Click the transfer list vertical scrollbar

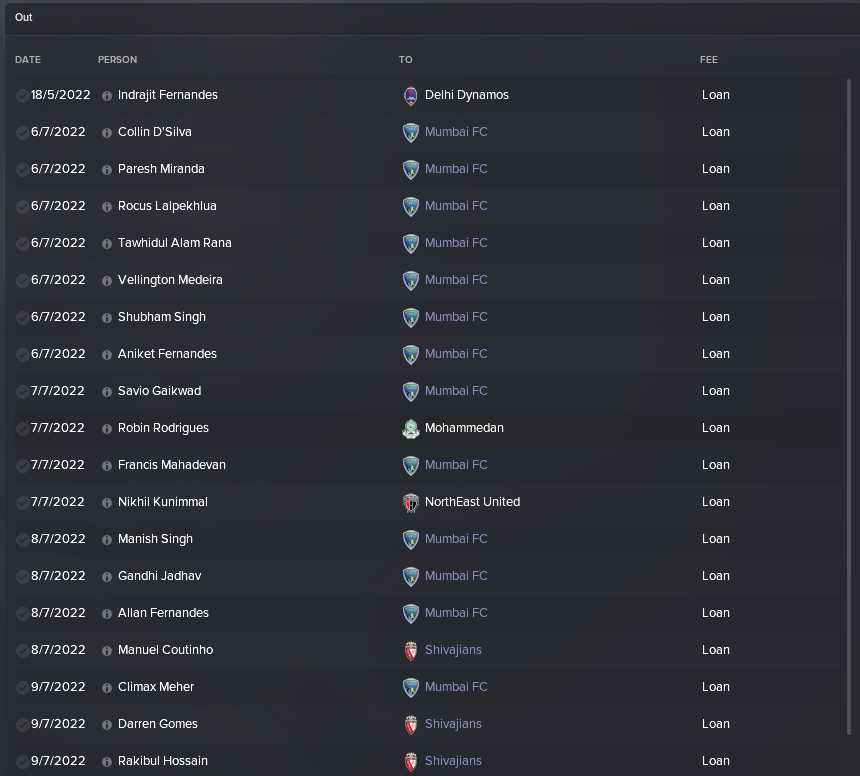click(848, 407)
